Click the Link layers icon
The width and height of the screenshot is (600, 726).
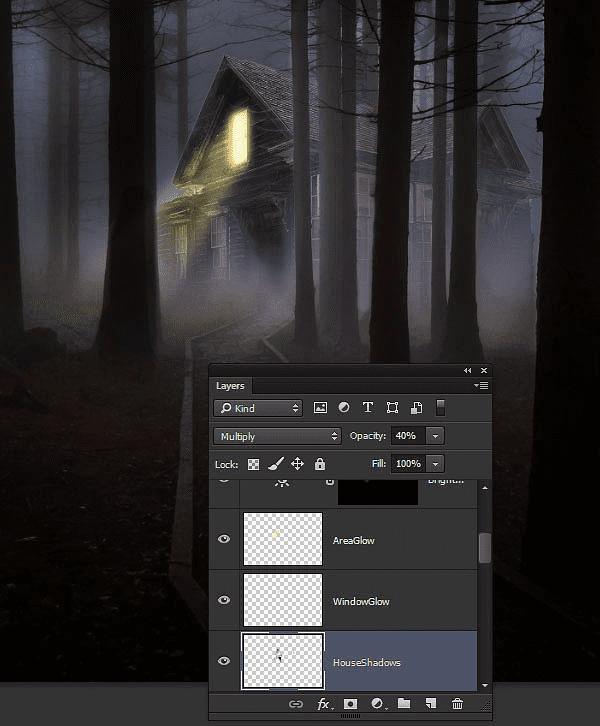click(x=296, y=704)
